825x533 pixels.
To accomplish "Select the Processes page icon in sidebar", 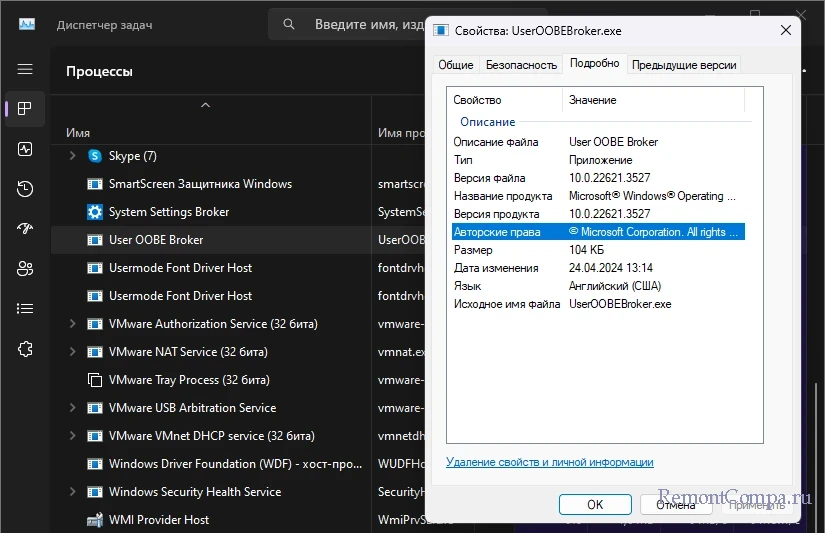I will pyautogui.click(x=25, y=108).
